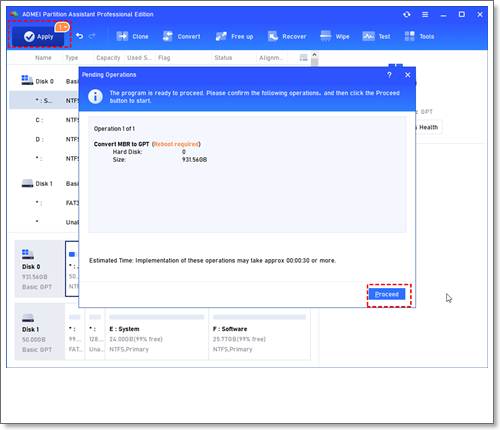Select the FAT partition block of Disk 1
The width and height of the screenshot is (500, 430).
[x=75, y=333]
